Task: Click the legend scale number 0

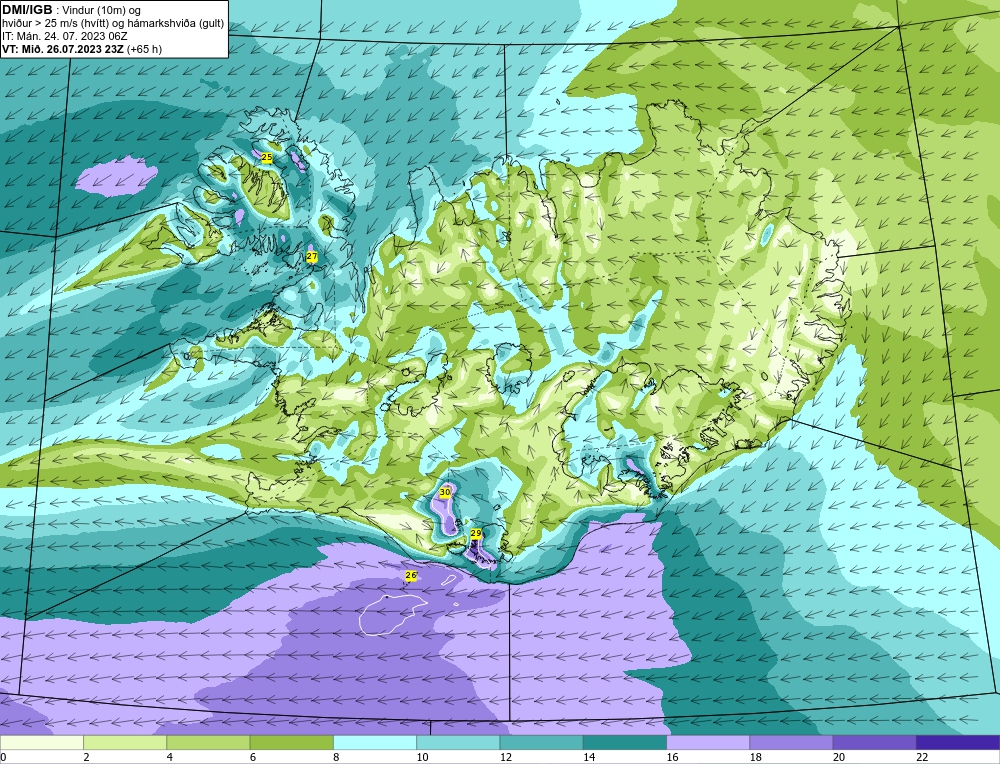Action: (3, 757)
